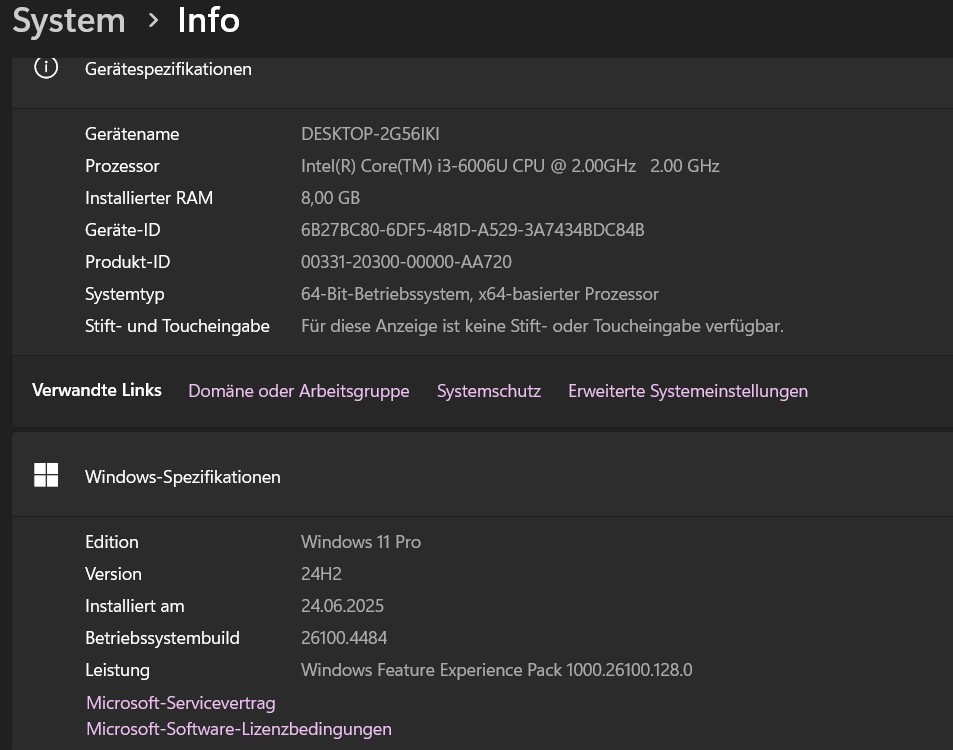Click the Prozessor label
This screenshot has height=750, width=953.
tap(122, 166)
